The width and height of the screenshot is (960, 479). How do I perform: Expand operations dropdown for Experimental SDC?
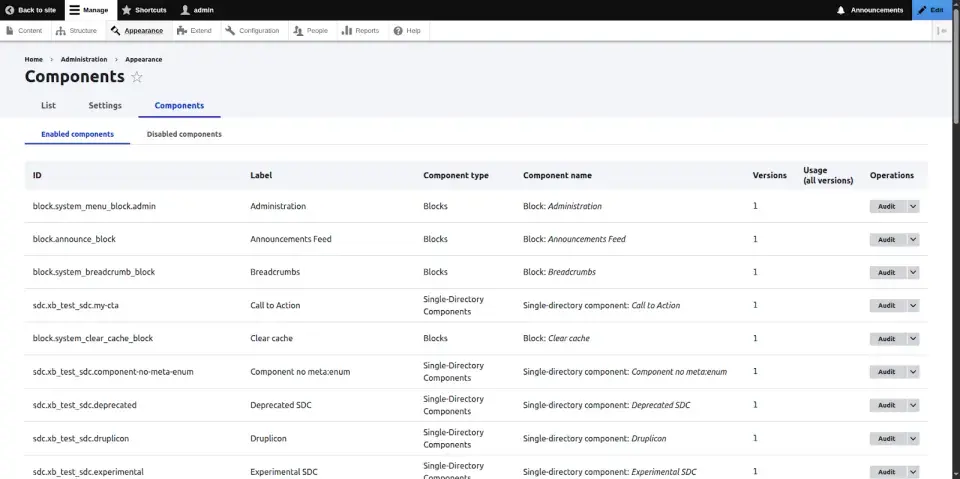pyautogui.click(x=913, y=472)
